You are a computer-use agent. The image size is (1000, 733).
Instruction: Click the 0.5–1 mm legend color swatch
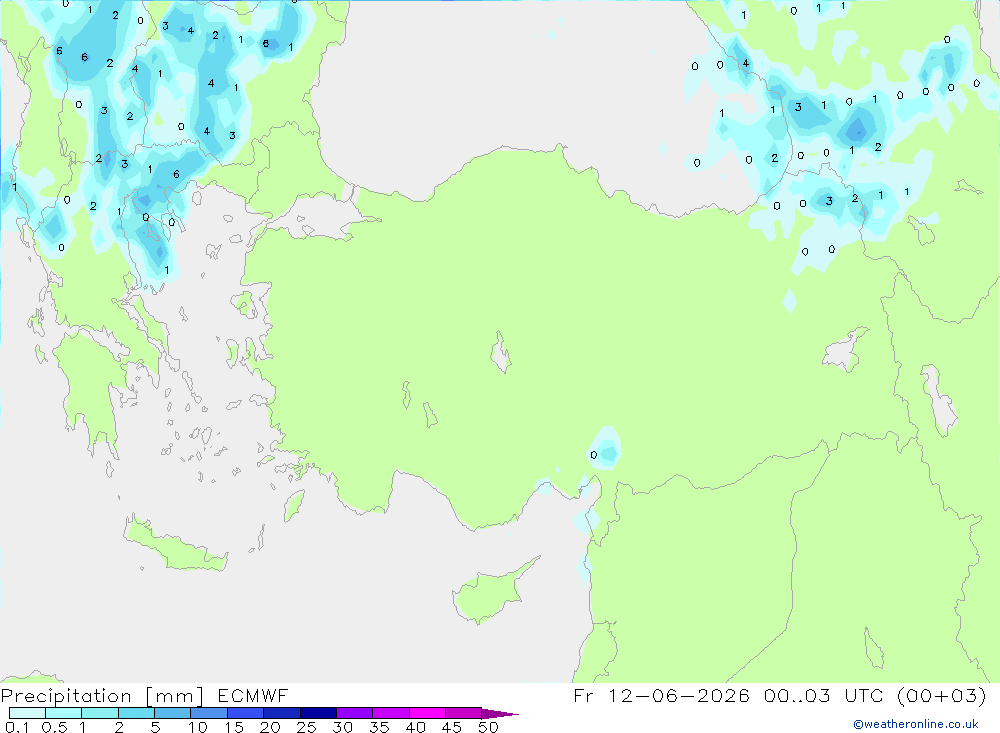63,713
